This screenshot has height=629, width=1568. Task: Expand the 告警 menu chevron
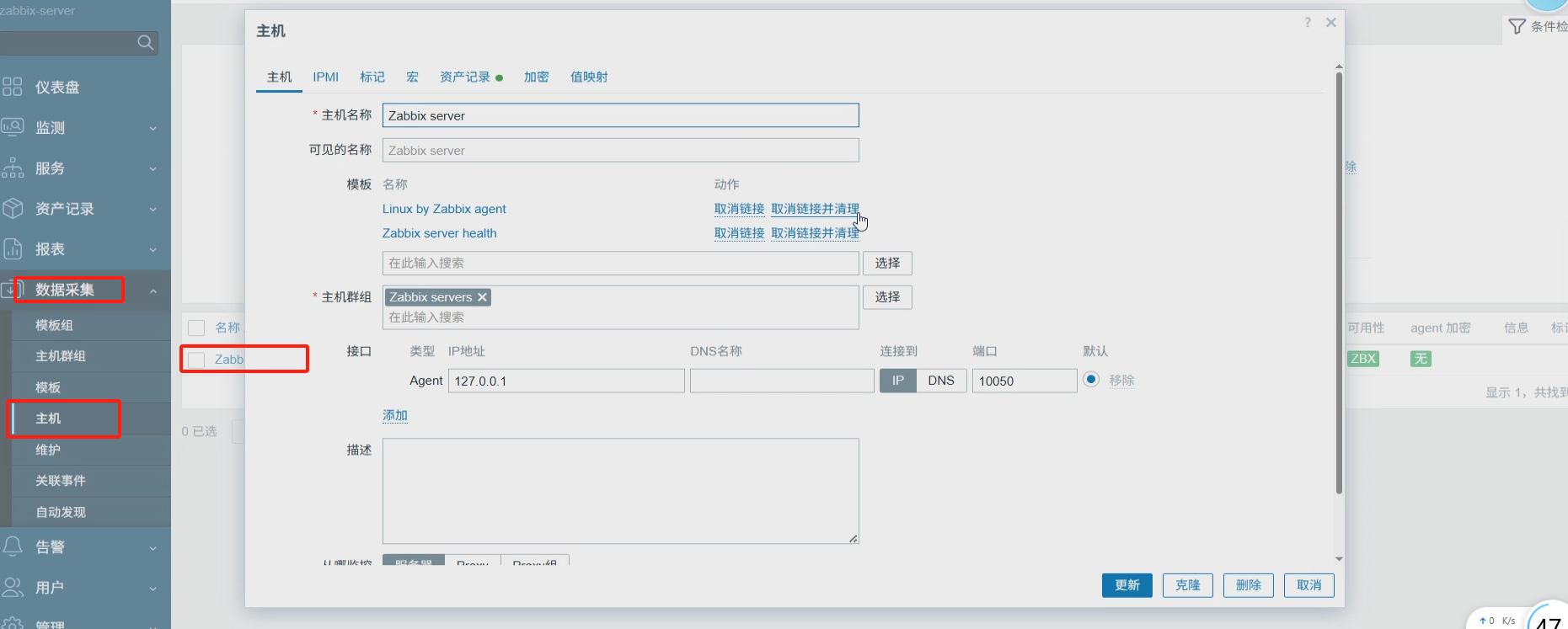coord(153,547)
